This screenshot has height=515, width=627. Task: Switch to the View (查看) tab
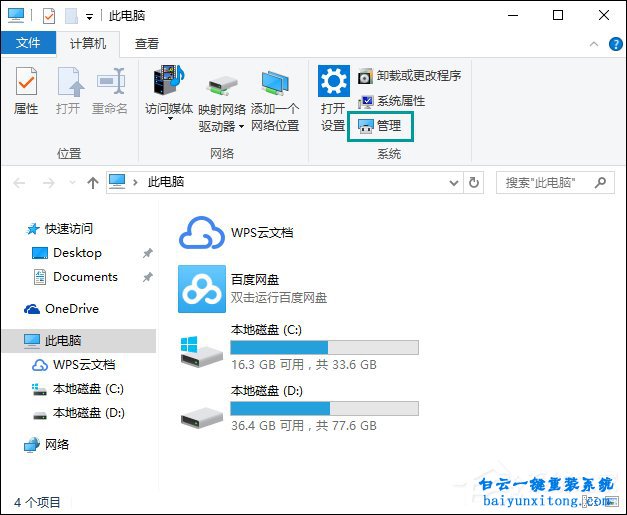(147, 43)
